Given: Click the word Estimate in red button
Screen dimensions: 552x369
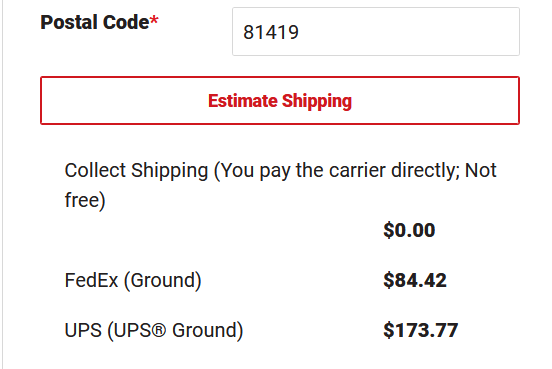Looking at the screenshot, I should click(x=243, y=101).
